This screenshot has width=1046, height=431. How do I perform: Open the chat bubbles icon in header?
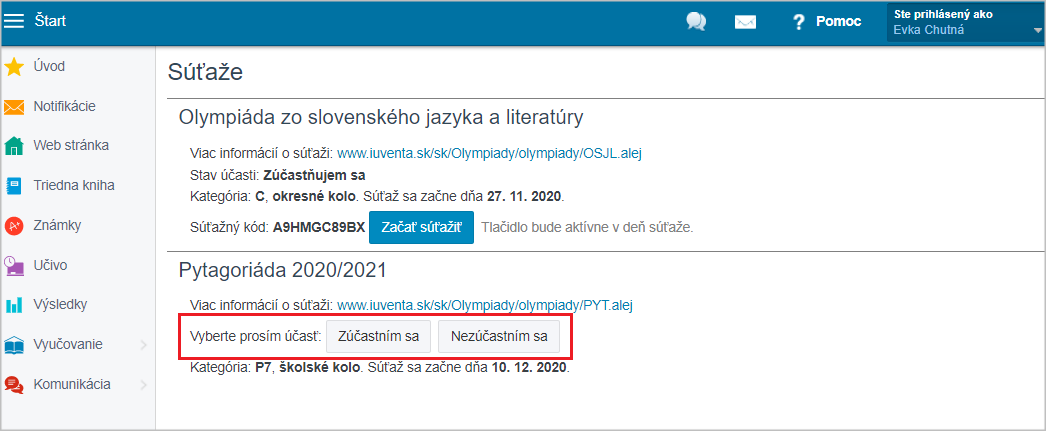pos(696,22)
